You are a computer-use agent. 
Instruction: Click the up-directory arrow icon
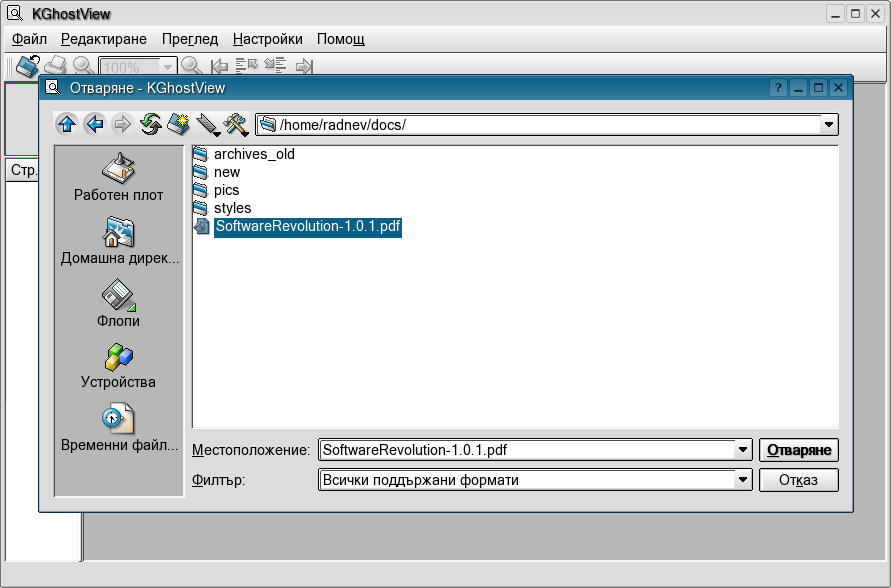[x=67, y=125]
